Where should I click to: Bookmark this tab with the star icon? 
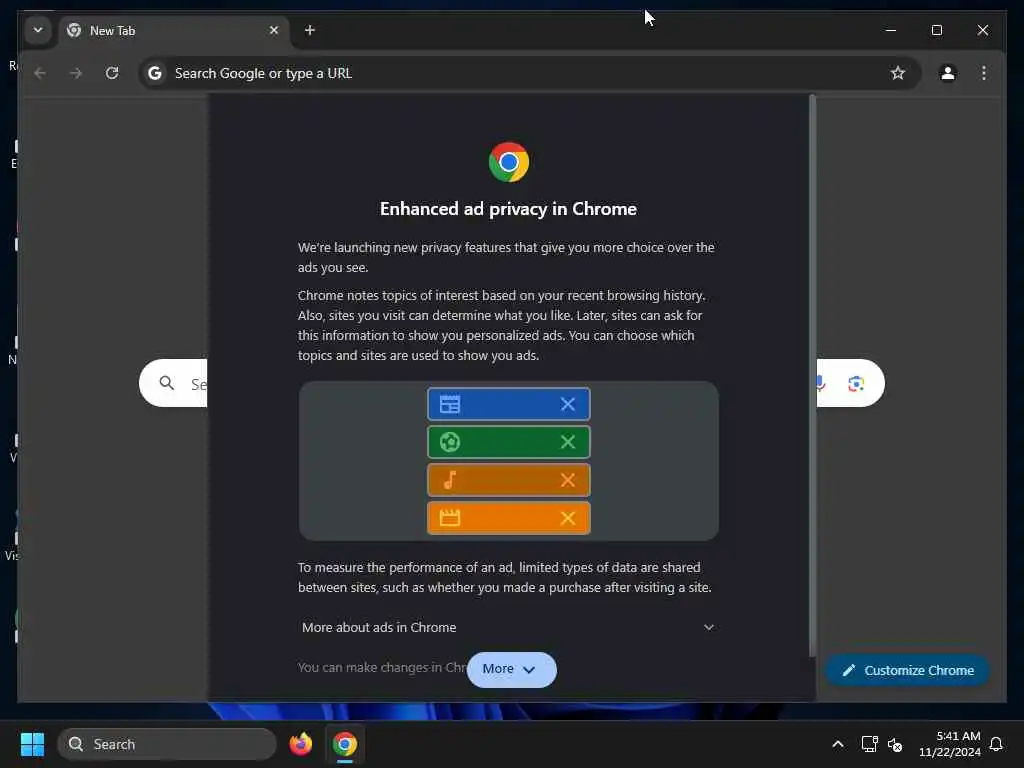point(898,73)
